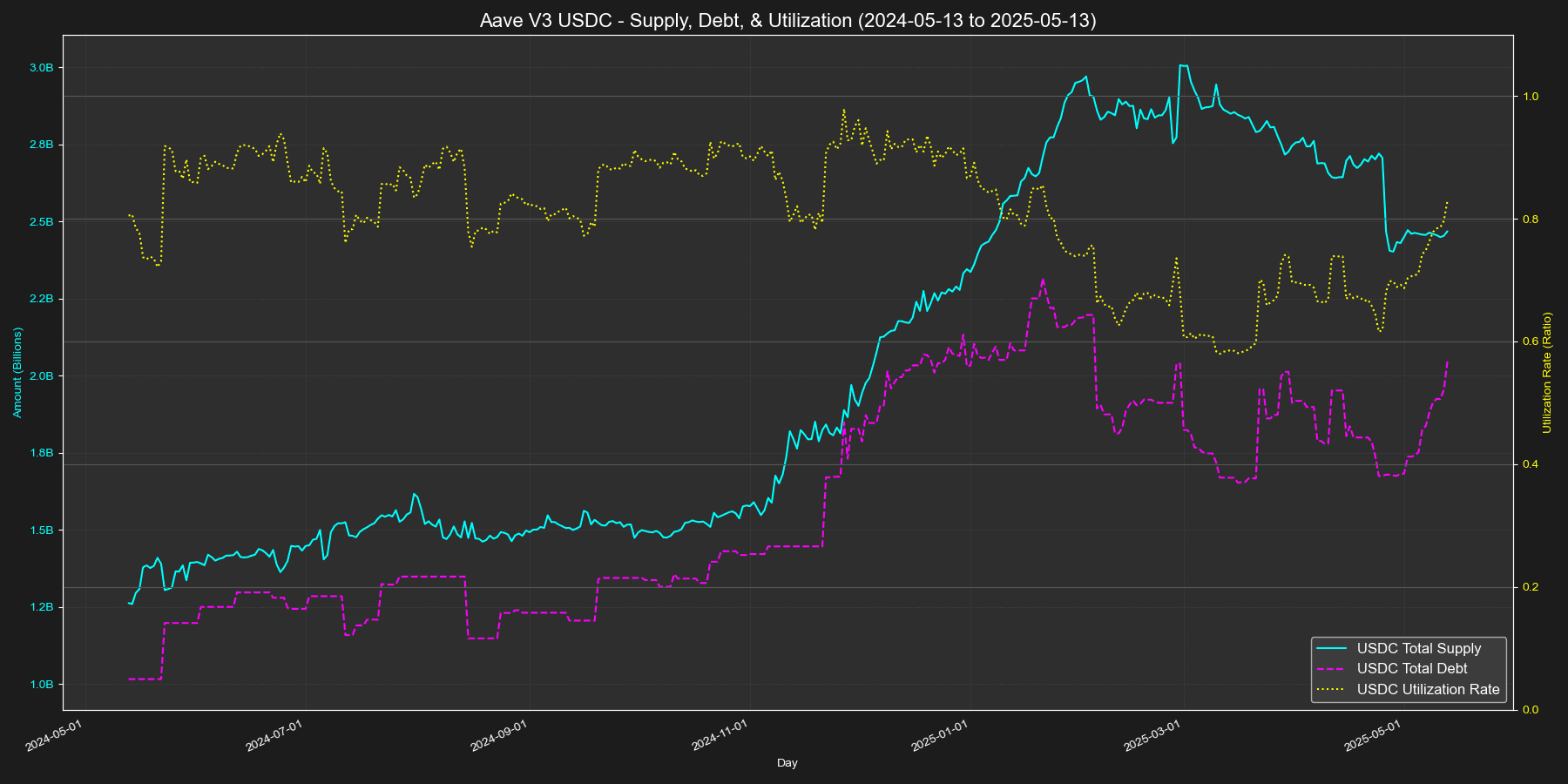Select the 2024-09-01 date tick label
Viewport: 1568px width, 784px height.
click(498, 735)
